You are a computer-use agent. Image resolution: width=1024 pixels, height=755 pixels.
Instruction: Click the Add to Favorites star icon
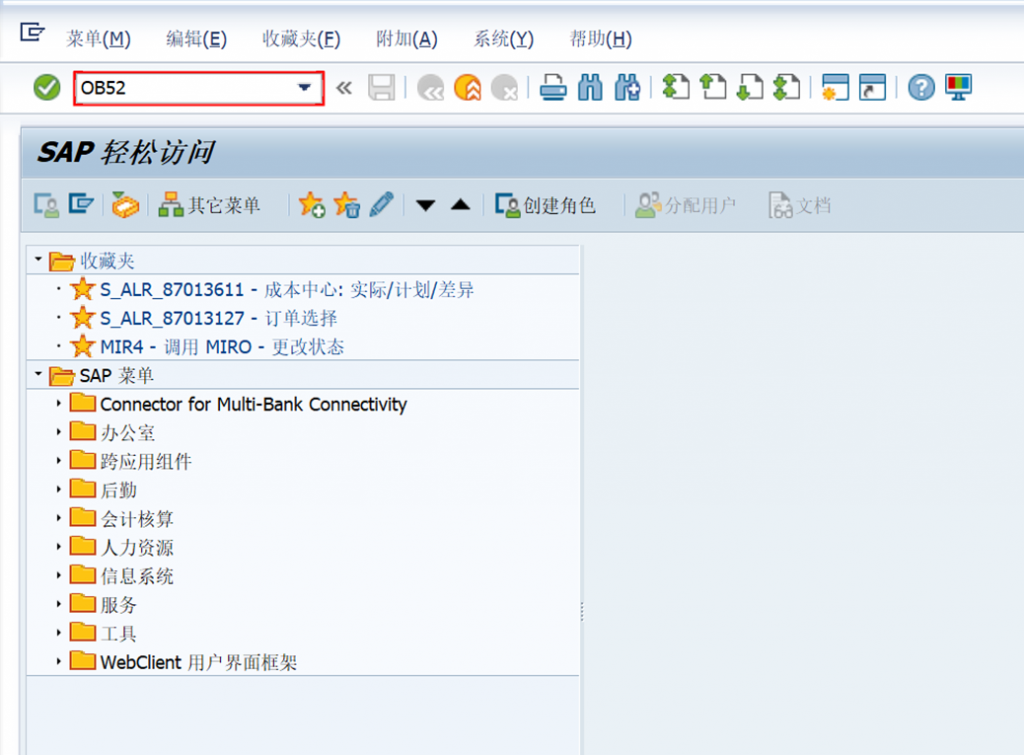(312, 205)
